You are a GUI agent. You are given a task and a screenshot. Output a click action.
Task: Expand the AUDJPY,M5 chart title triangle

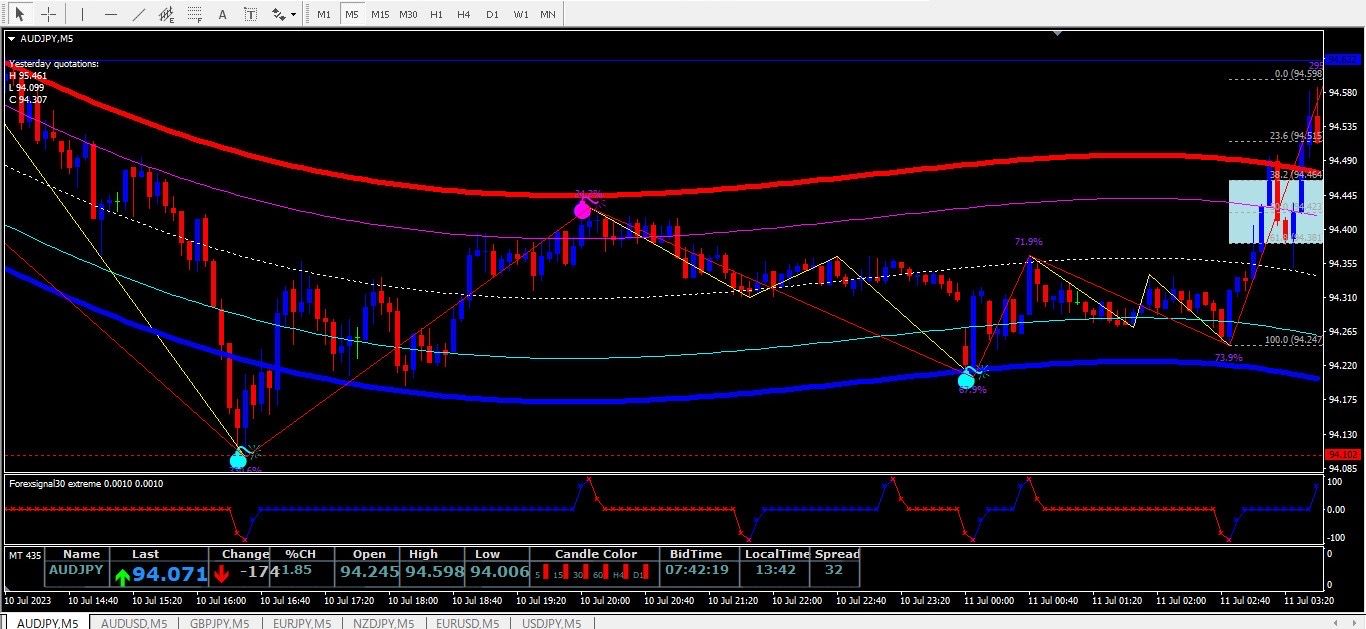(x=11, y=39)
